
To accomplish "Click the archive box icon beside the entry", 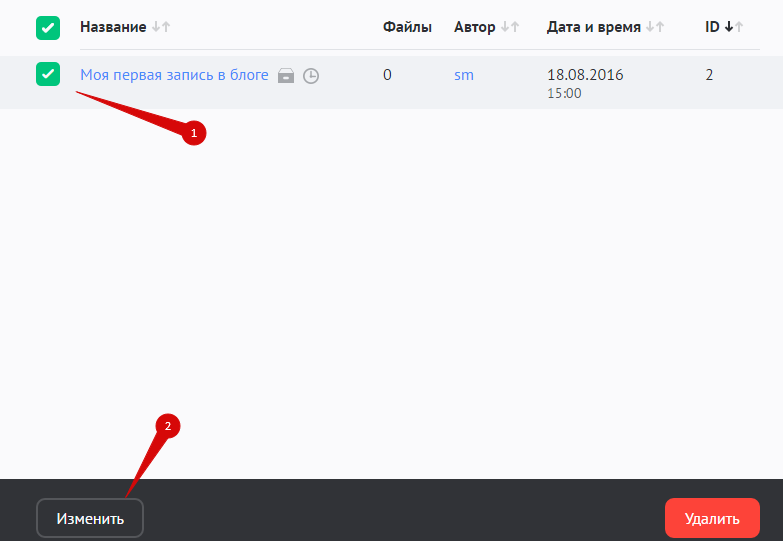I will tap(286, 75).
